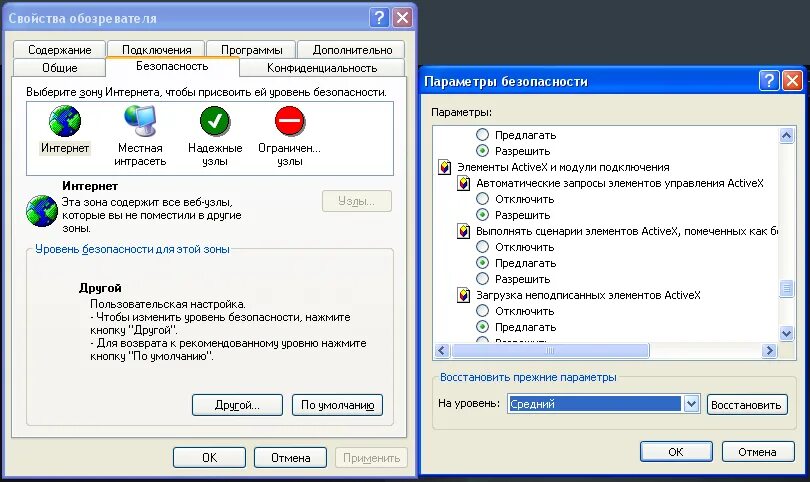This screenshot has height=482, width=810.
Task: Click the Восстановить button
Action: (746, 405)
